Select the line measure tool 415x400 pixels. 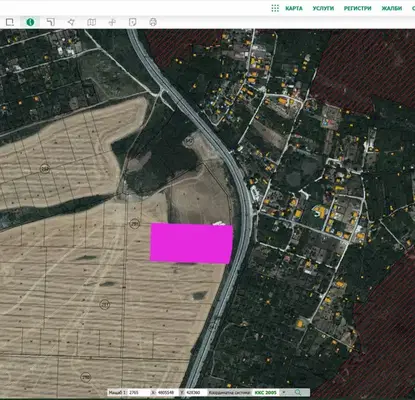(x=51, y=22)
